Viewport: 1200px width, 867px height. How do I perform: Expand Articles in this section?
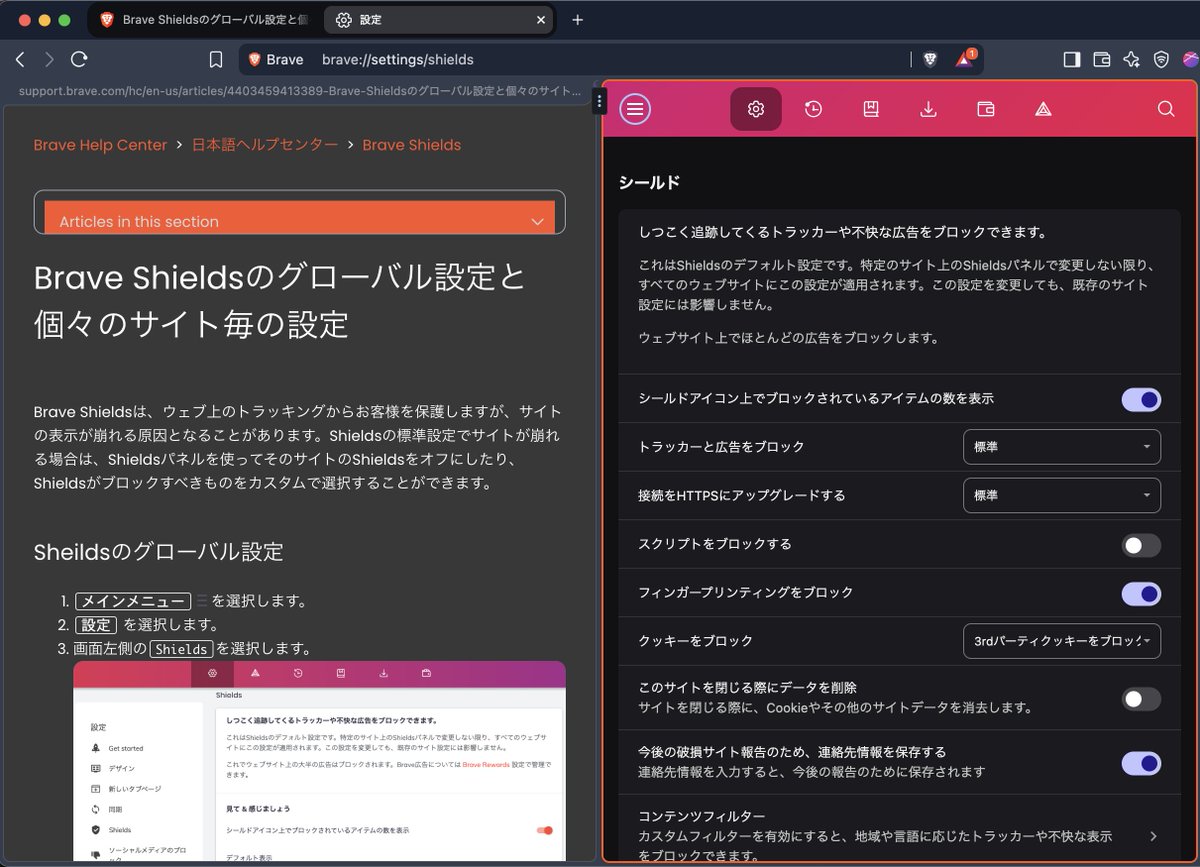click(x=299, y=218)
